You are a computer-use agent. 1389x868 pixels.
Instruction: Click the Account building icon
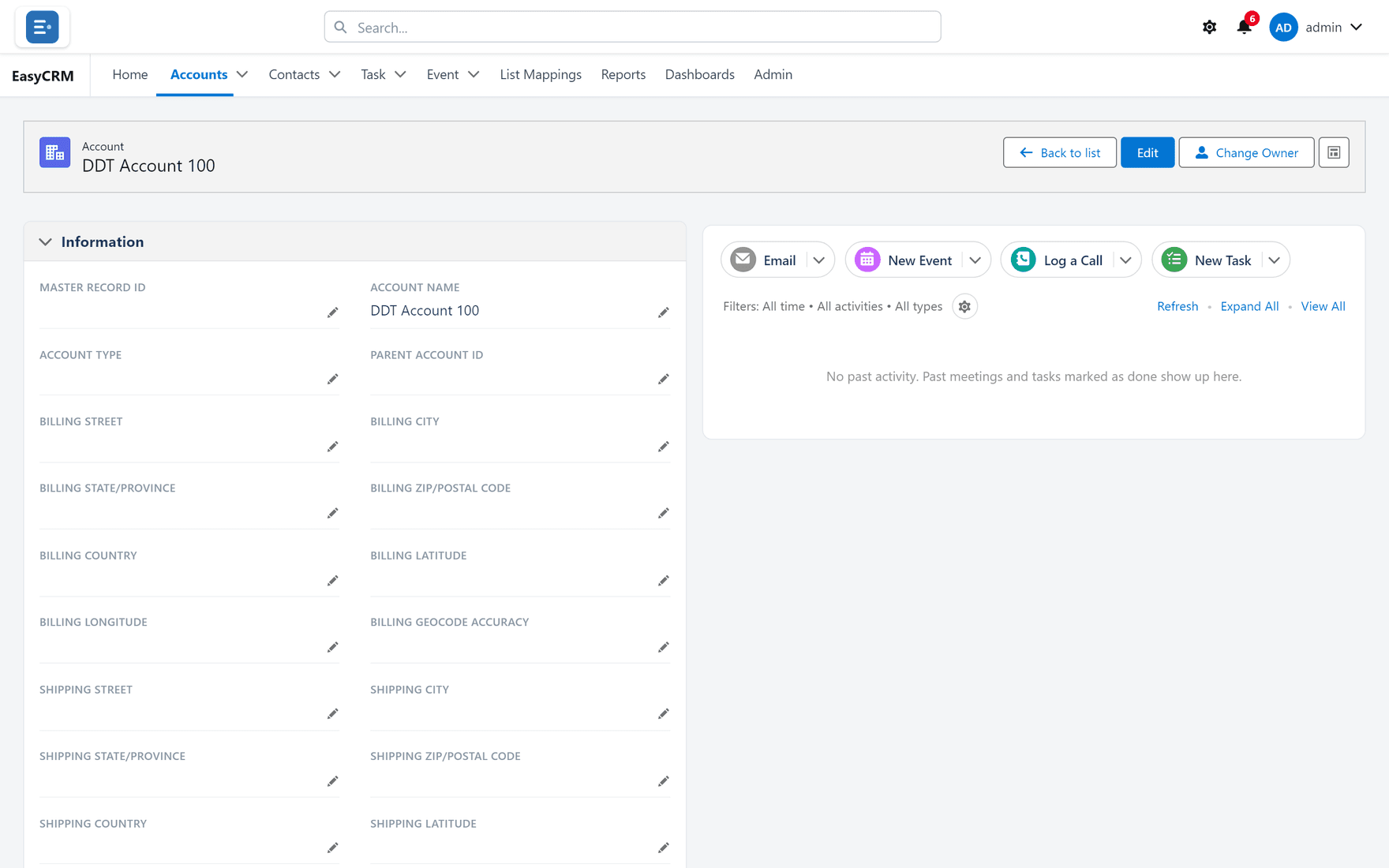point(55,152)
